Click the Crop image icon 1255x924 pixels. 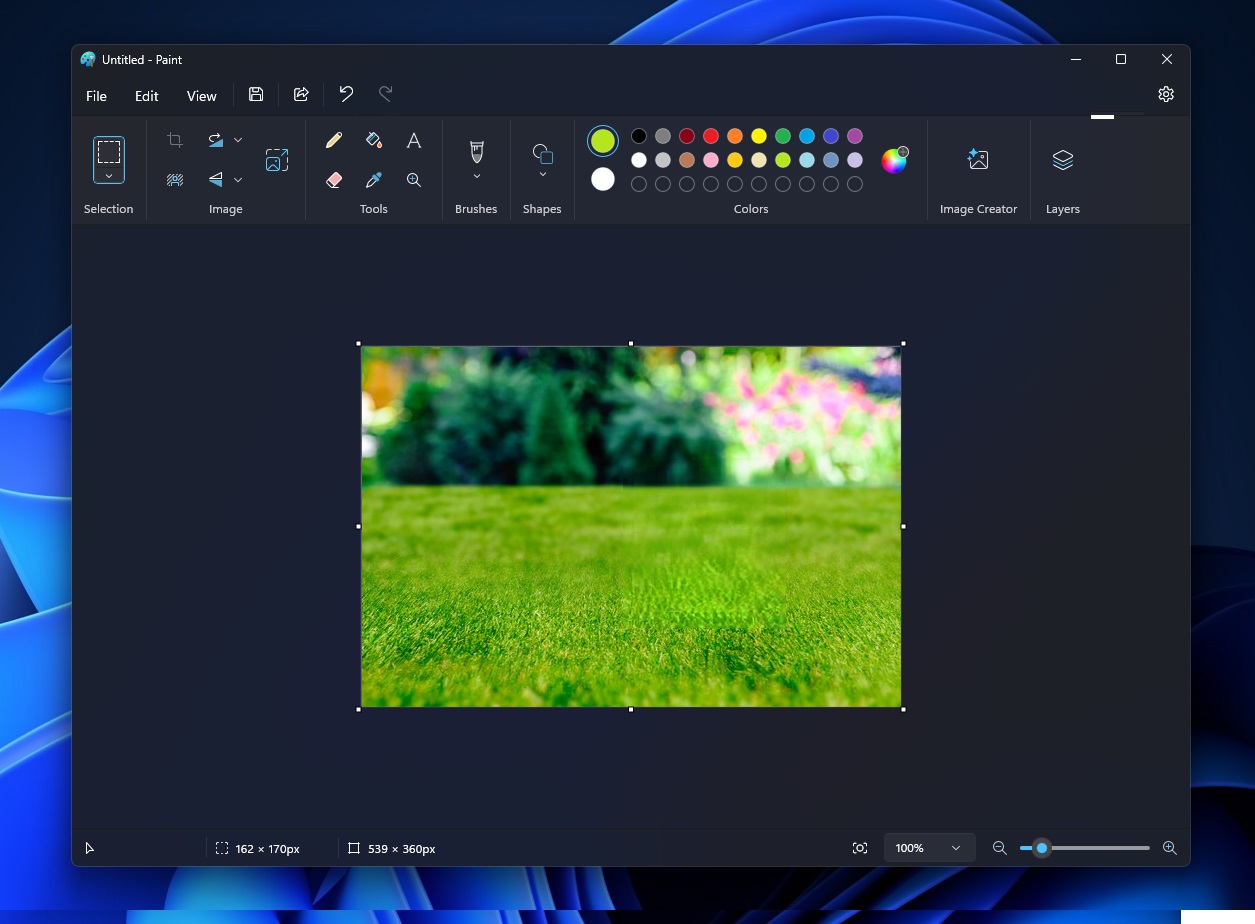175,141
